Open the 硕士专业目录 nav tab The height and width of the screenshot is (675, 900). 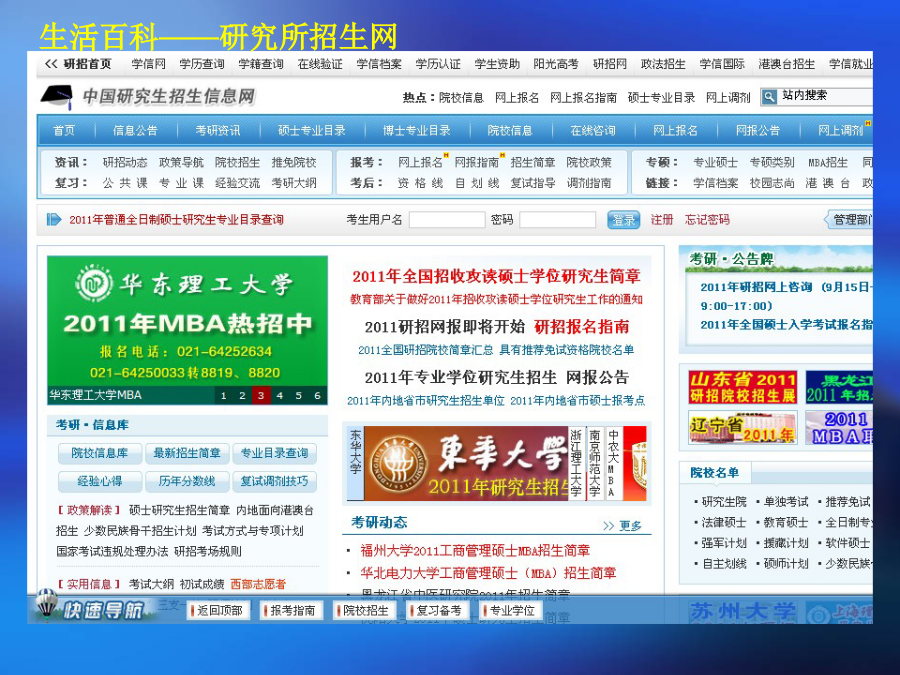pos(312,130)
